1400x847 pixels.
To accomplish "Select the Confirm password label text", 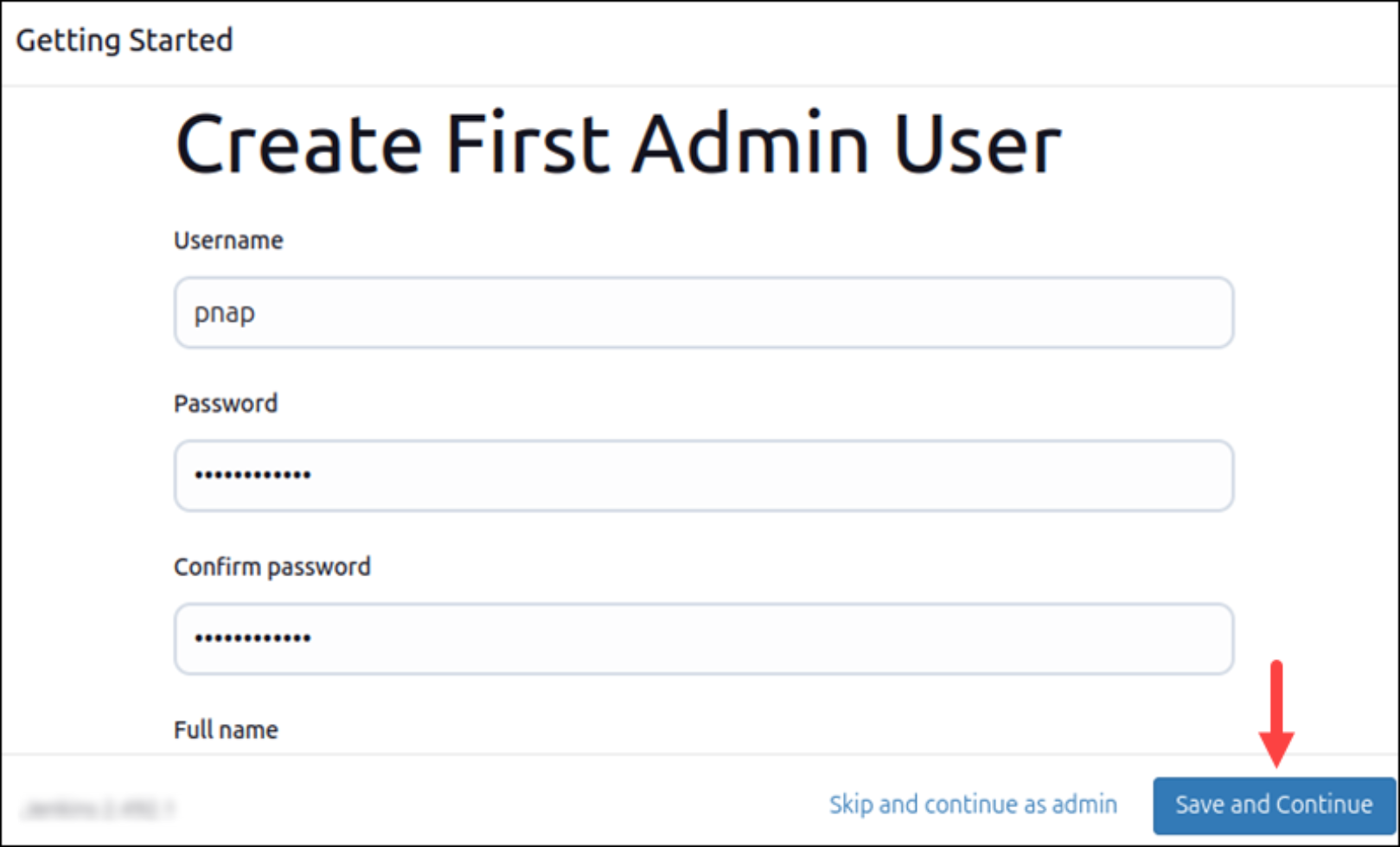I will tap(272, 567).
